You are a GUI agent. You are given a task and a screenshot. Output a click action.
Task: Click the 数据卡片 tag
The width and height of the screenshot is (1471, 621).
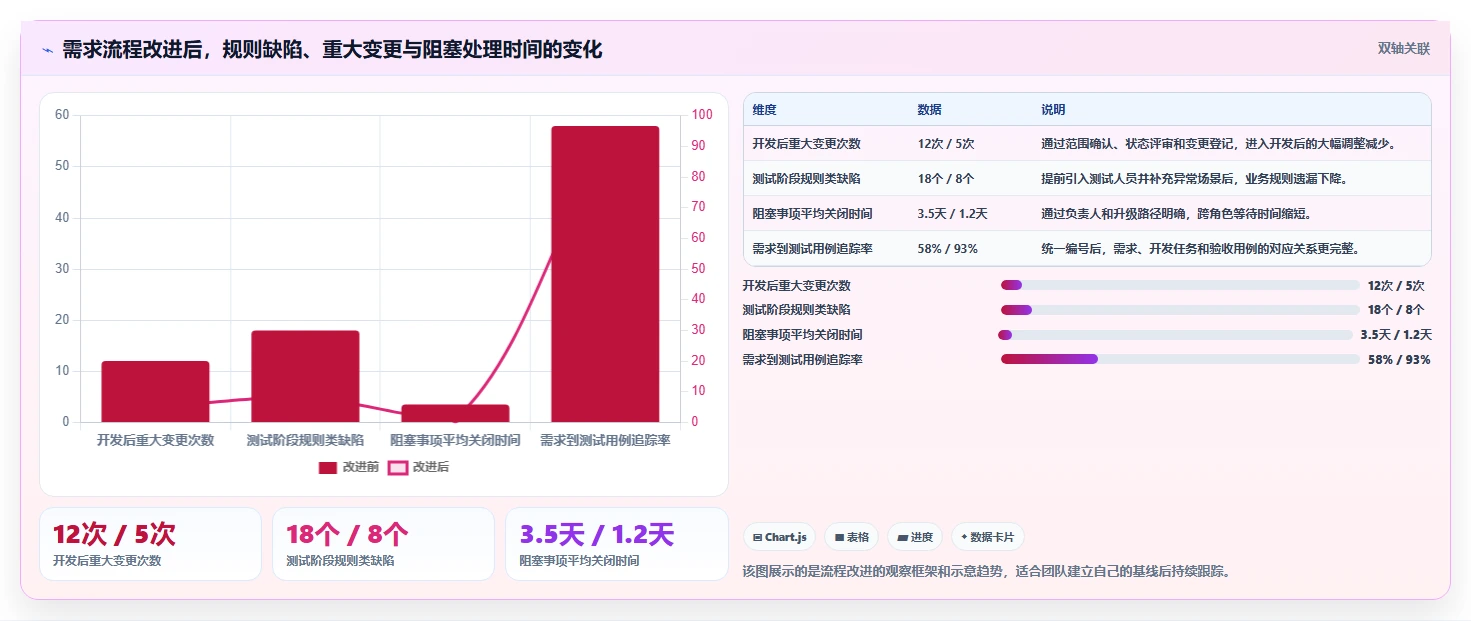click(987, 537)
